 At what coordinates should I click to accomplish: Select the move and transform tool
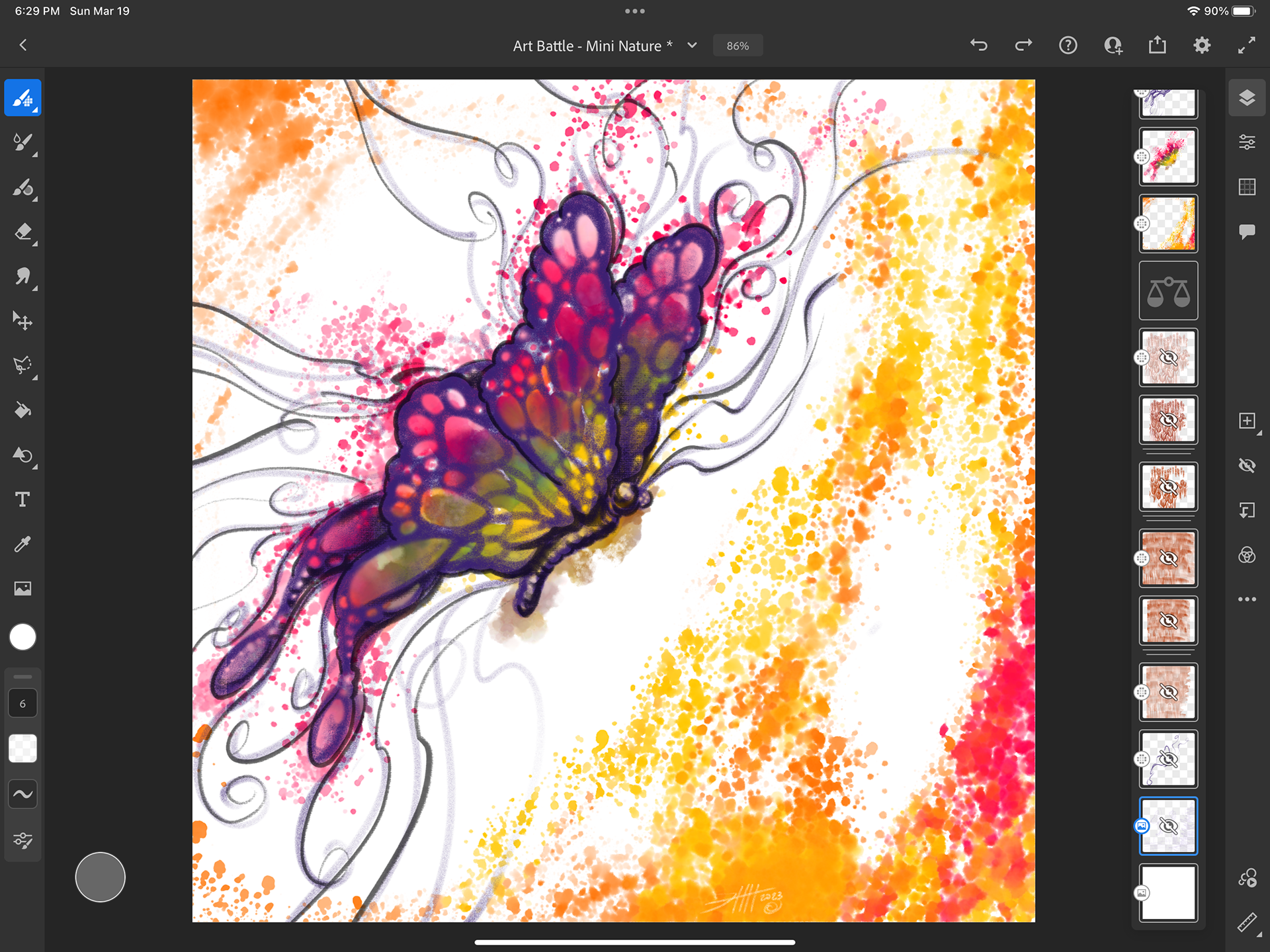pyautogui.click(x=23, y=322)
